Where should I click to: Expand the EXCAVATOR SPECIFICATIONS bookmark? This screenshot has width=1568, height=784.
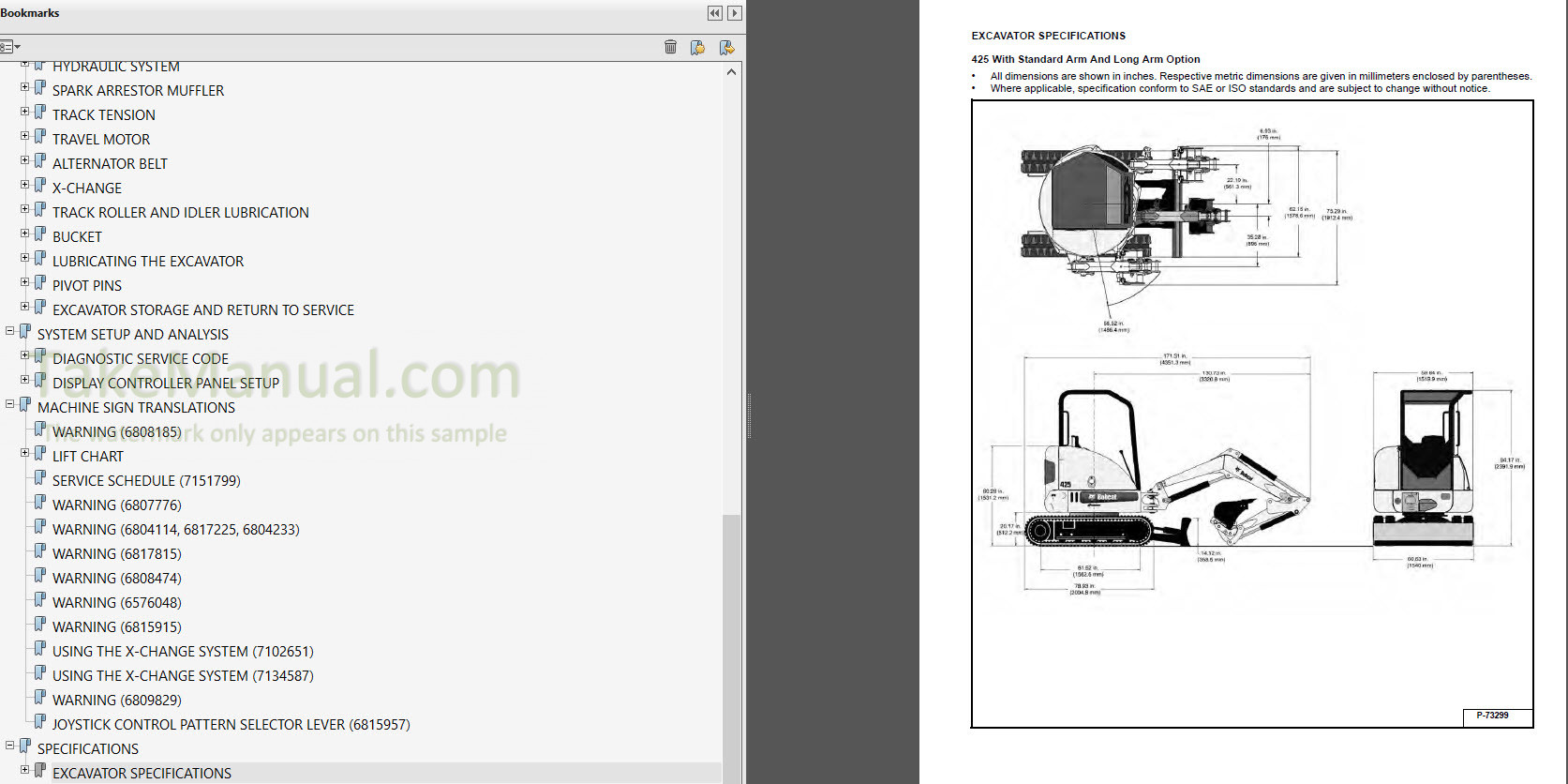(25, 770)
